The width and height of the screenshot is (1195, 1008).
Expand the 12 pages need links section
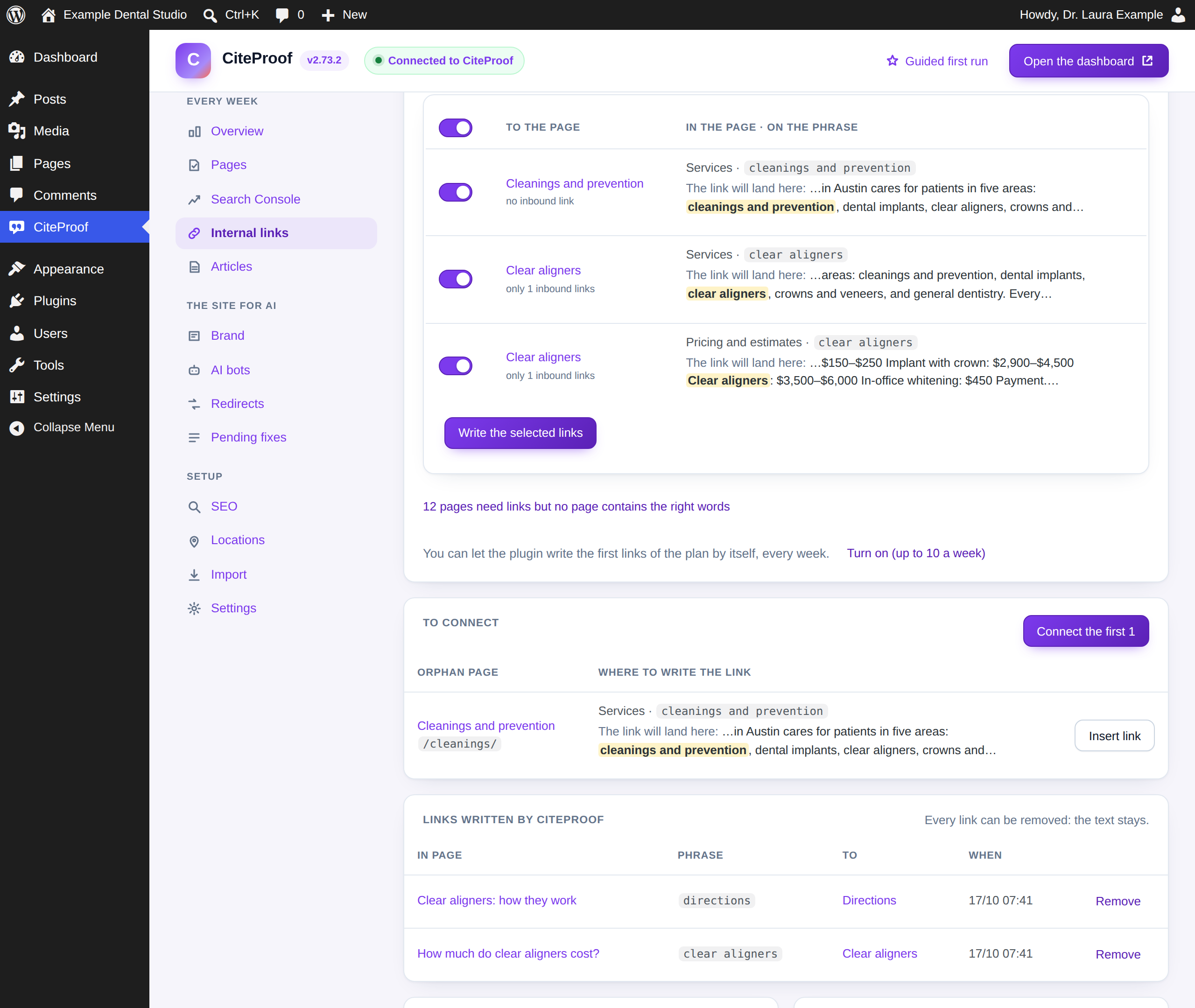coord(576,506)
